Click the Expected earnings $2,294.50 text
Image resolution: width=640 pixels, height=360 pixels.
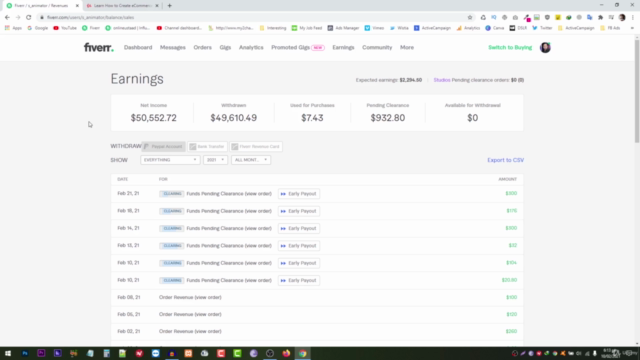pyautogui.click(x=389, y=80)
